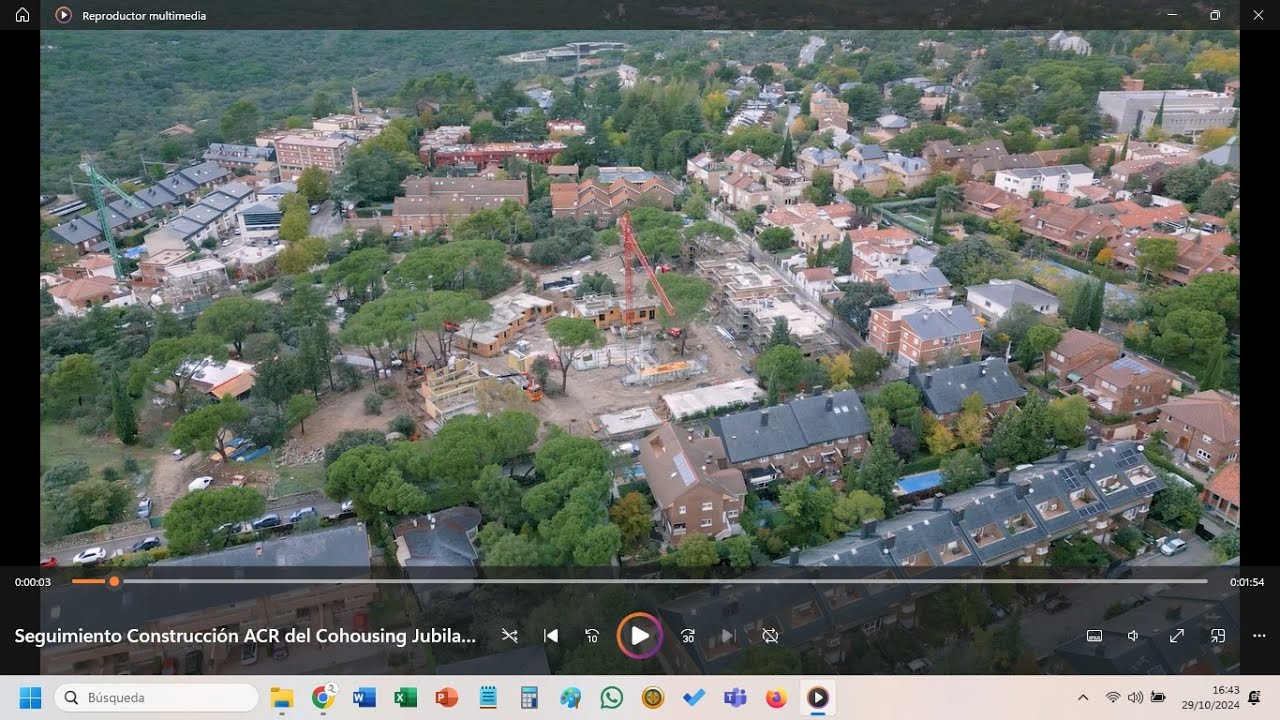This screenshot has height=720, width=1280.
Task: Open File Explorer from the taskbar
Action: click(x=282, y=697)
